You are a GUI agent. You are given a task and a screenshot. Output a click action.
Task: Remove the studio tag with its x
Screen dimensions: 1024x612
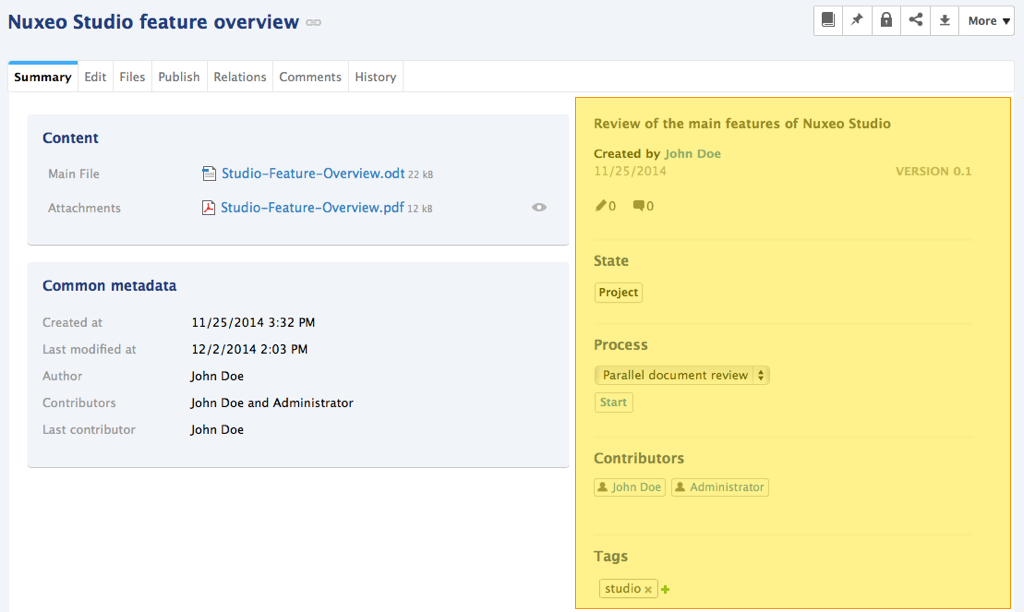[648, 590]
